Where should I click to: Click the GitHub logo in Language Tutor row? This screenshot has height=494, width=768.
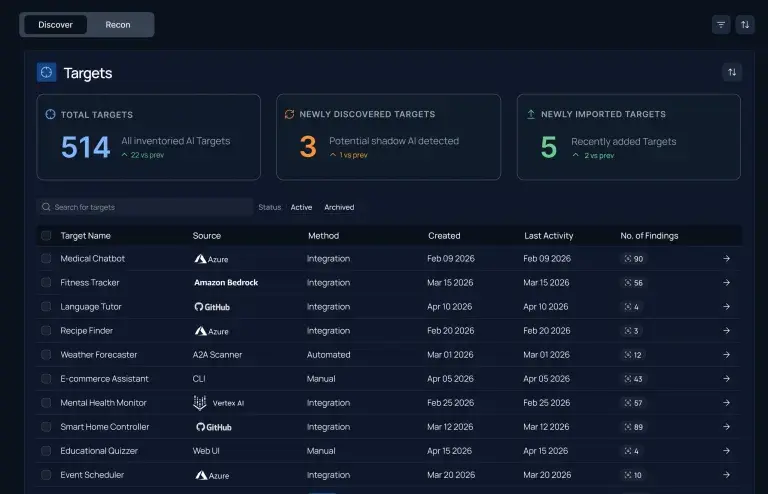pyautogui.click(x=212, y=307)
